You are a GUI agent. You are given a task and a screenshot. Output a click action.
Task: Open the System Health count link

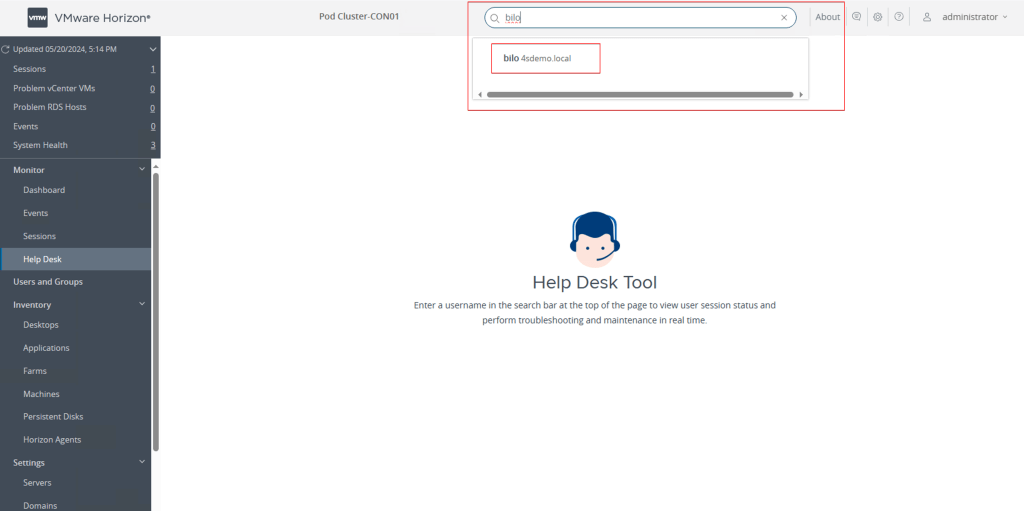pyautogui.click(x=152, y=145)
